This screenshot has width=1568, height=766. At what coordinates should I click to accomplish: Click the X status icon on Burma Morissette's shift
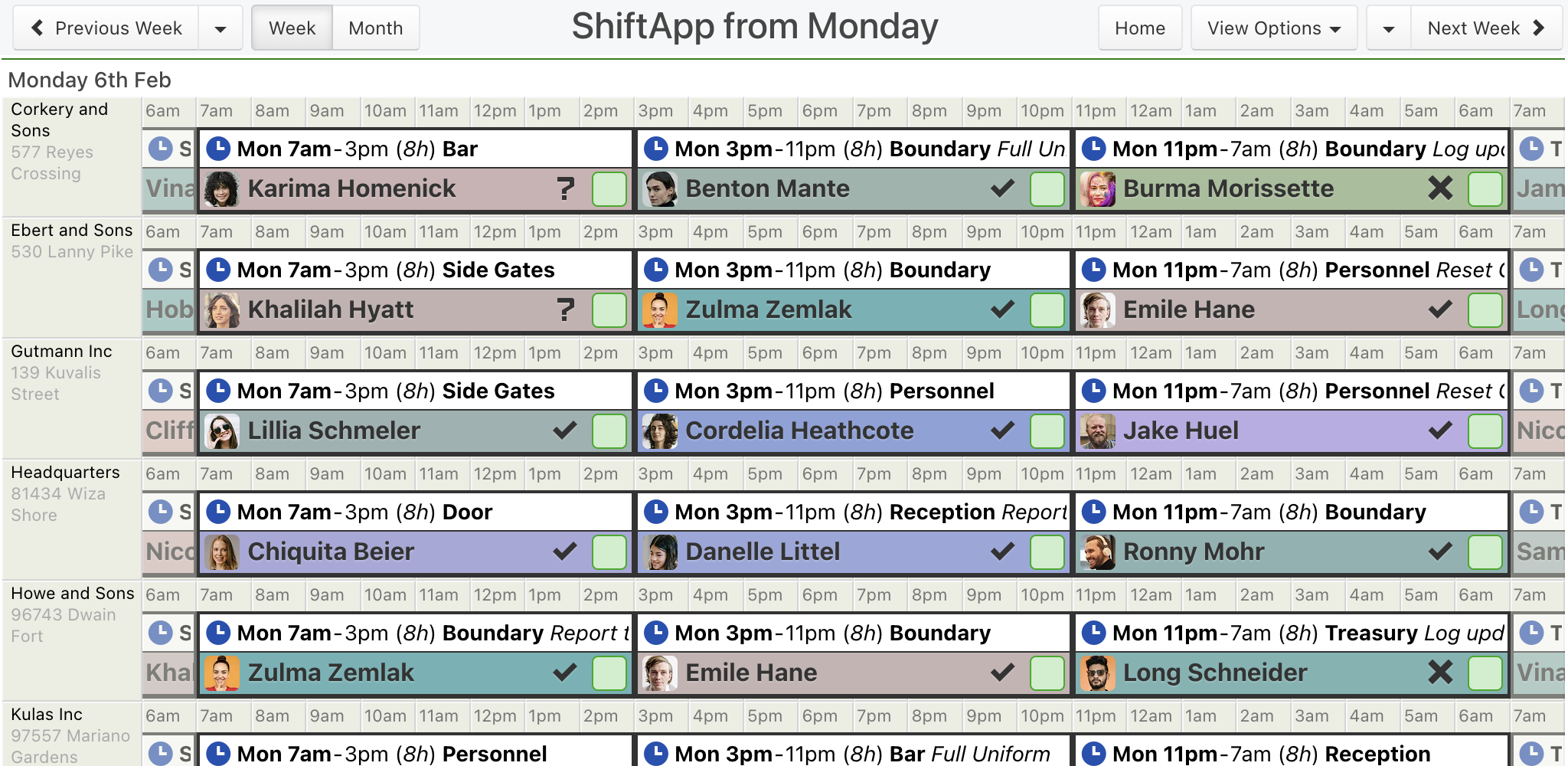click(x=1440, y=189)
